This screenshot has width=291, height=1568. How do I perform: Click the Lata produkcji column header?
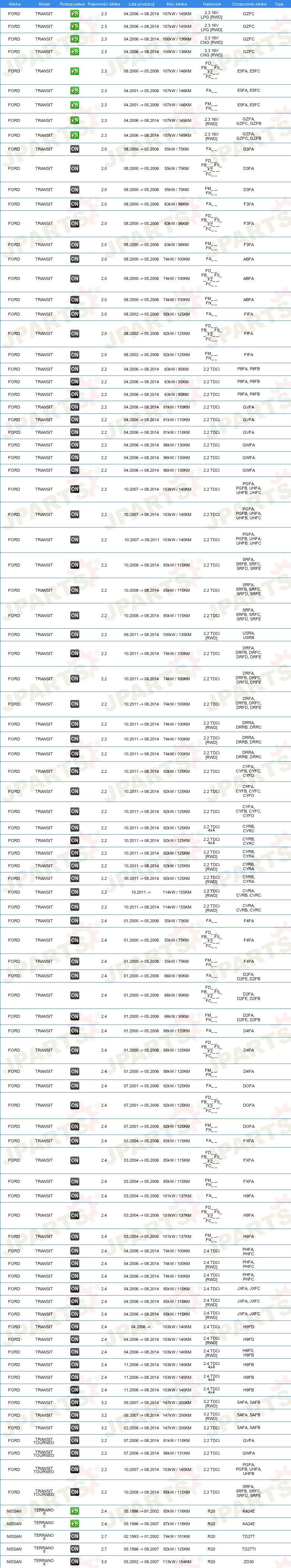click(x=141, y=4)
